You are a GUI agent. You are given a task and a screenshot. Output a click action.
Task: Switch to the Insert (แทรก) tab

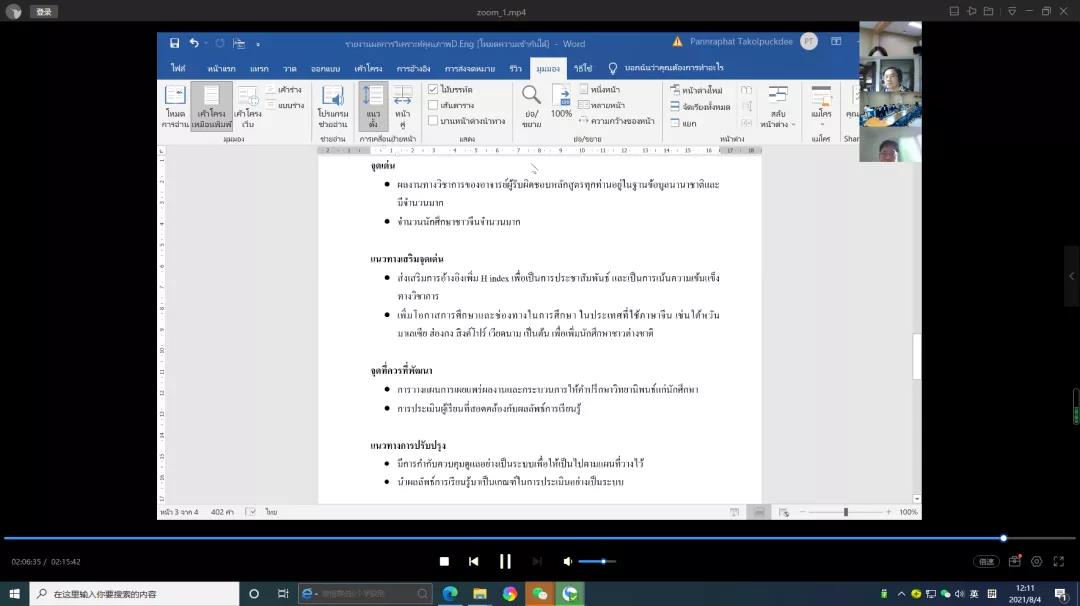(259, 68)
